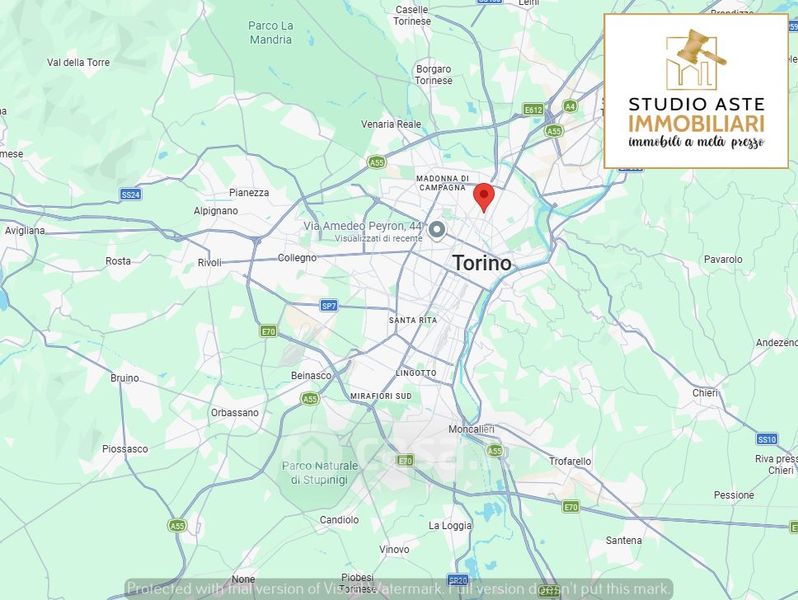
Task: Click the red location pin marker
Action: [x=483, y=197]
